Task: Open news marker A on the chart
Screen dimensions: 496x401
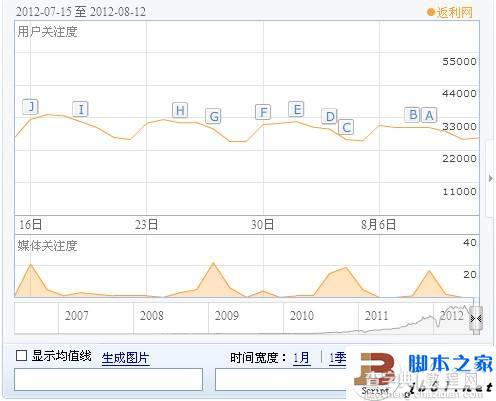Action: [x=429, y=115]
